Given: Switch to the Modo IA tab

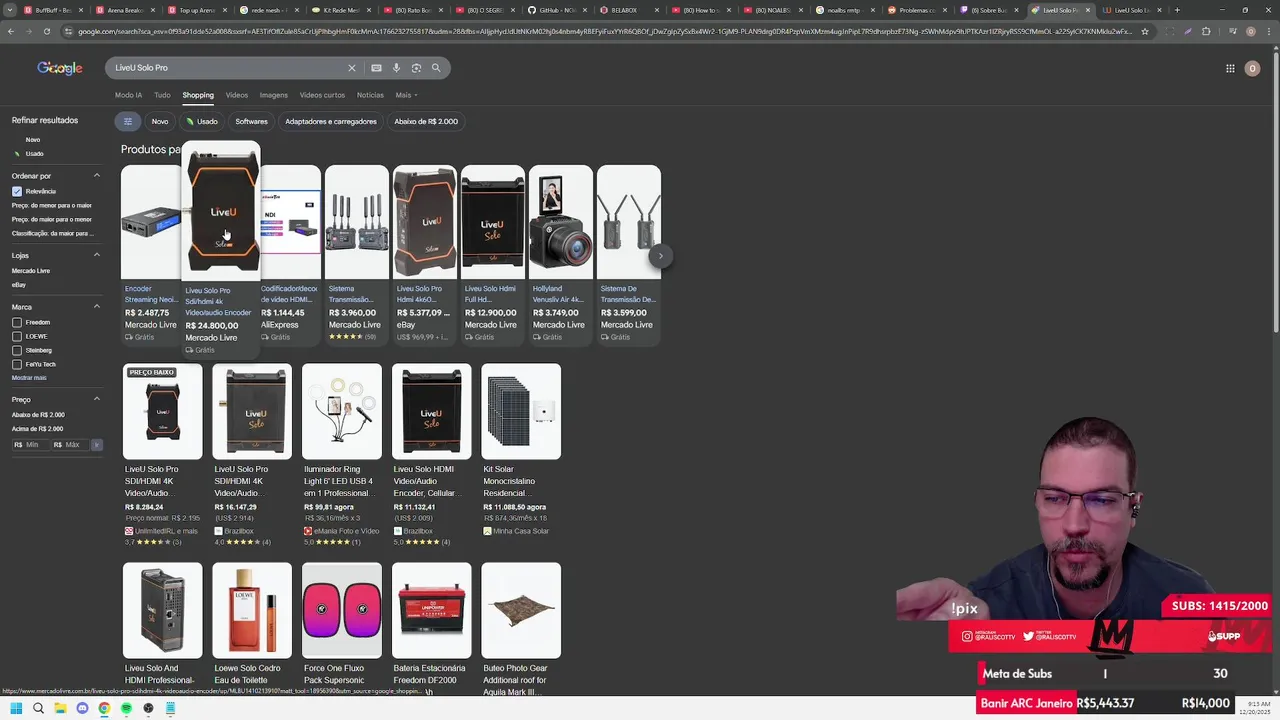Looking at the screenshot, I should [128, 95].
